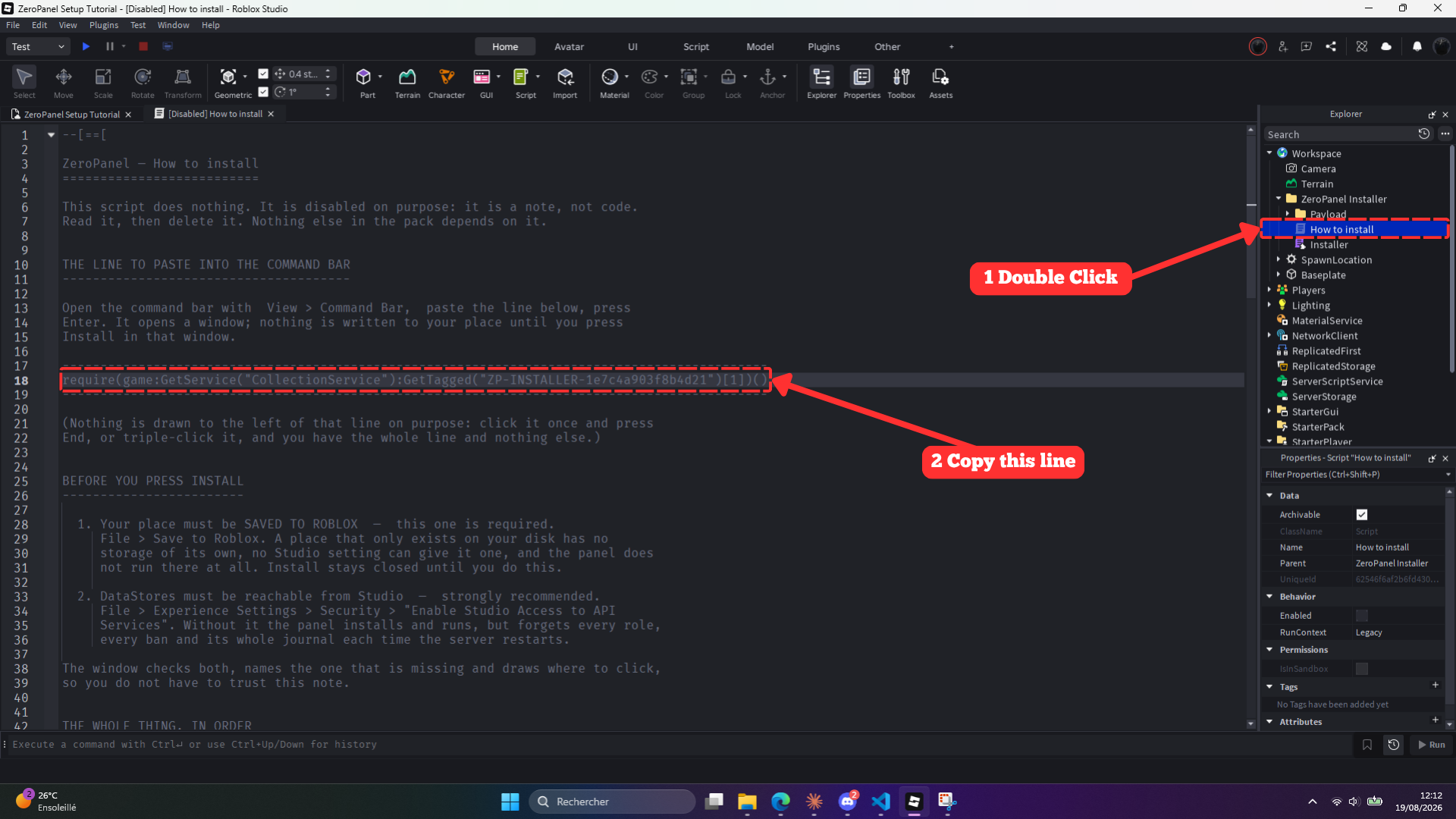
Task: Click the Share icon in top bar
Action: [1331, 46]
